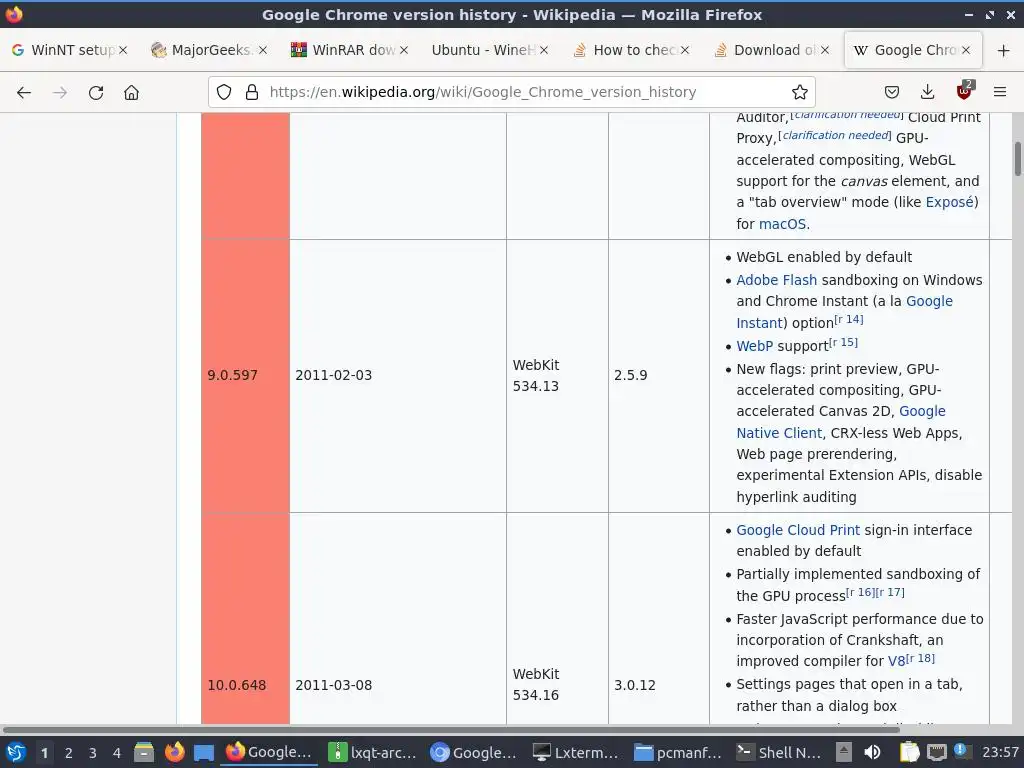Click the forward navigation arrow
The image size is (1024, 768).
click(x=60, y=93)
